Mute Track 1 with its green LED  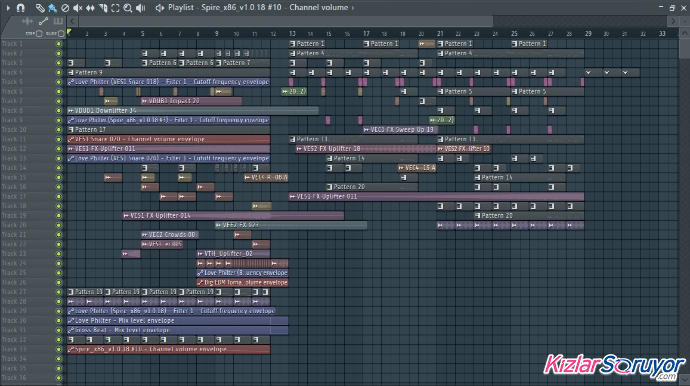tap(59, 44)
